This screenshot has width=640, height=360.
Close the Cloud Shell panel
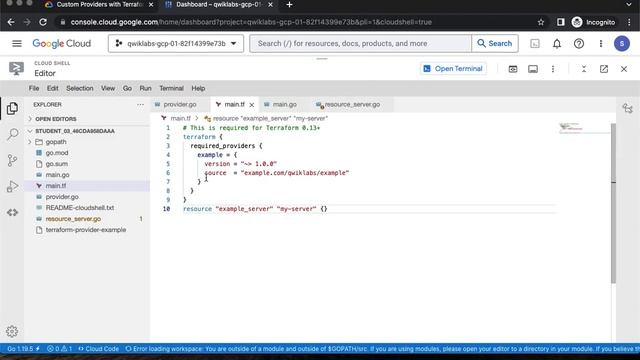click(x=624, y=69)
